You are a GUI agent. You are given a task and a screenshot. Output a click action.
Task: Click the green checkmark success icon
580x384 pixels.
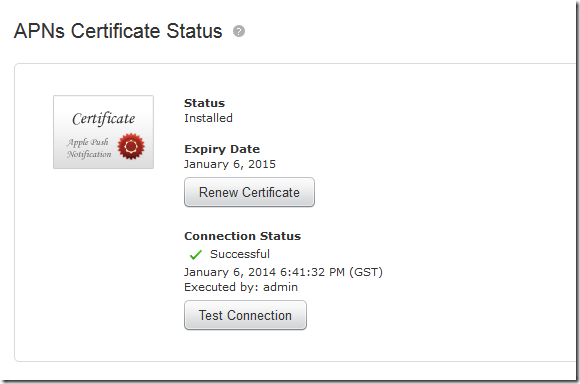pyautogui.click(x=195, y=255)
